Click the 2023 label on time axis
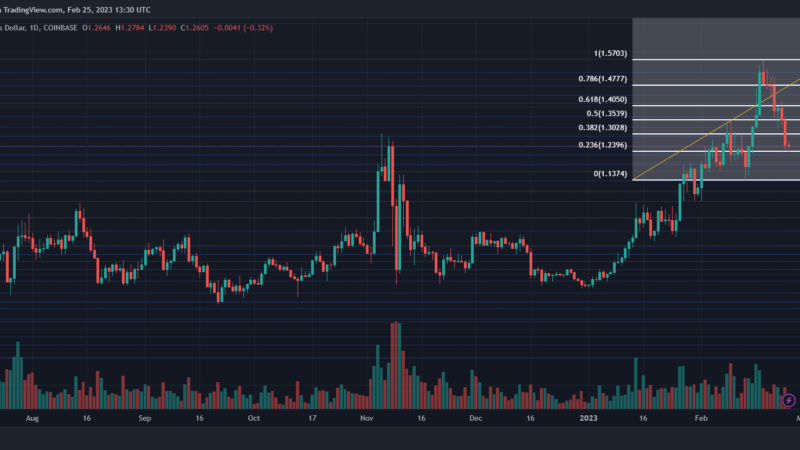800x450 pixels. (588, 418)
